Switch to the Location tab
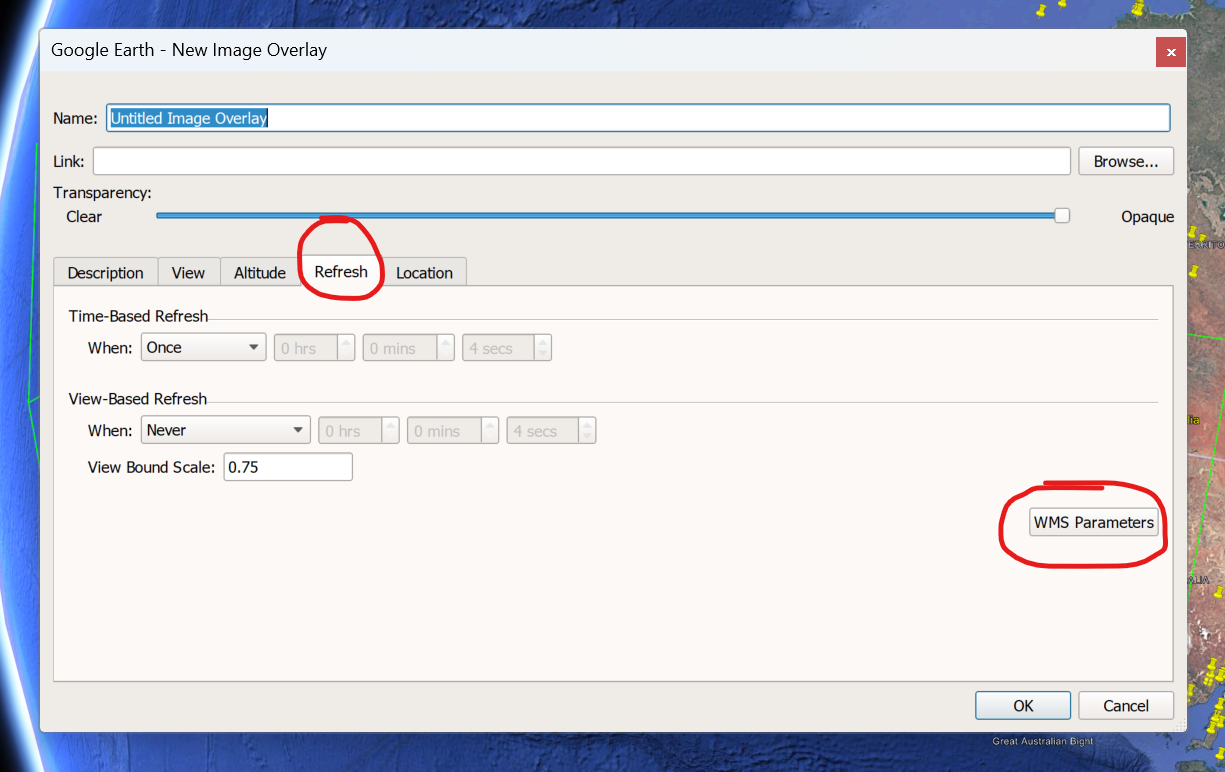The image size is (1225, 772). [x=424, y=272]
